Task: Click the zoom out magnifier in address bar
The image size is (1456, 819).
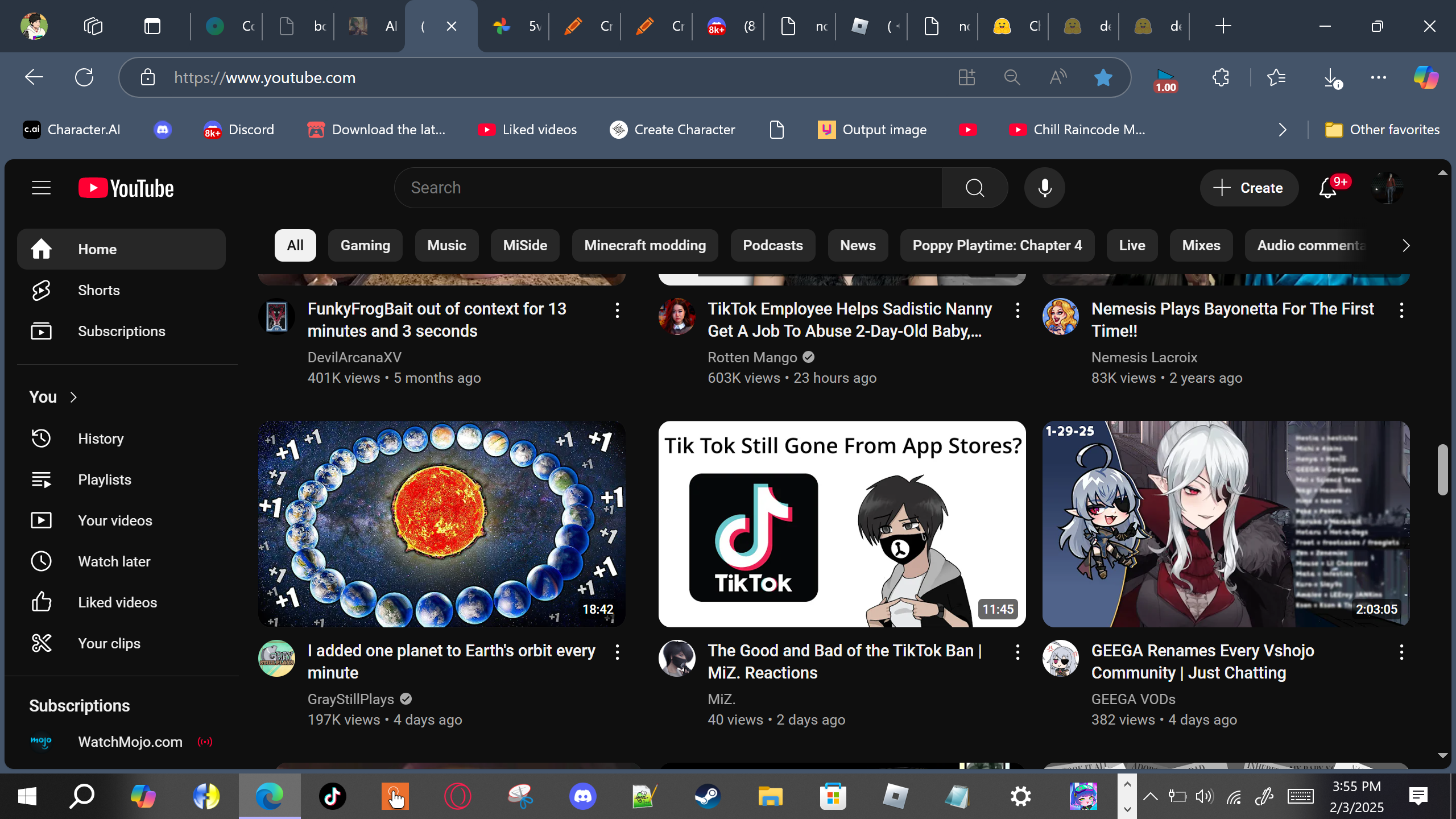Action: (x=1012, y=77)
